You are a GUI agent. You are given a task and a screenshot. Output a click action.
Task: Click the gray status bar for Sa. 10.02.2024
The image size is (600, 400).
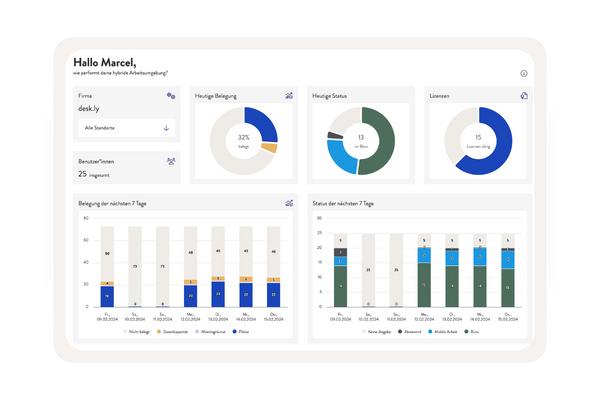pyautogui.click(x=368, y=270)
